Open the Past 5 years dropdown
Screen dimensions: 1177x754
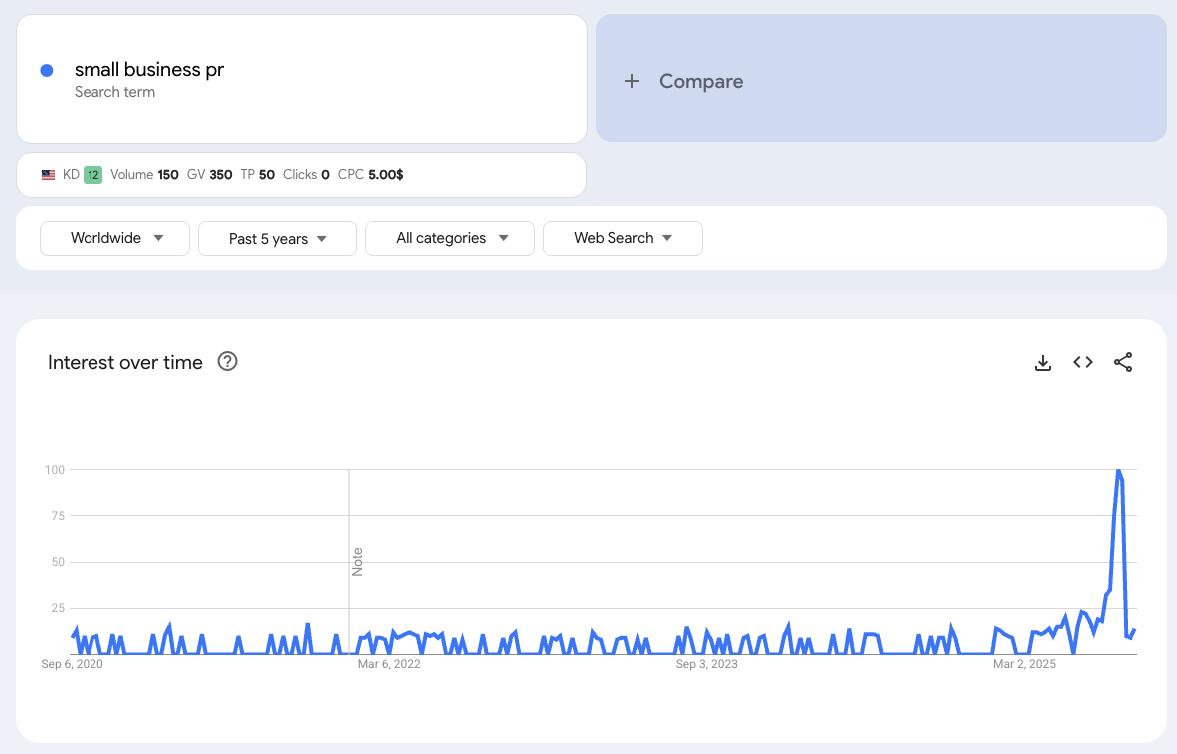[x=277, y=239]
